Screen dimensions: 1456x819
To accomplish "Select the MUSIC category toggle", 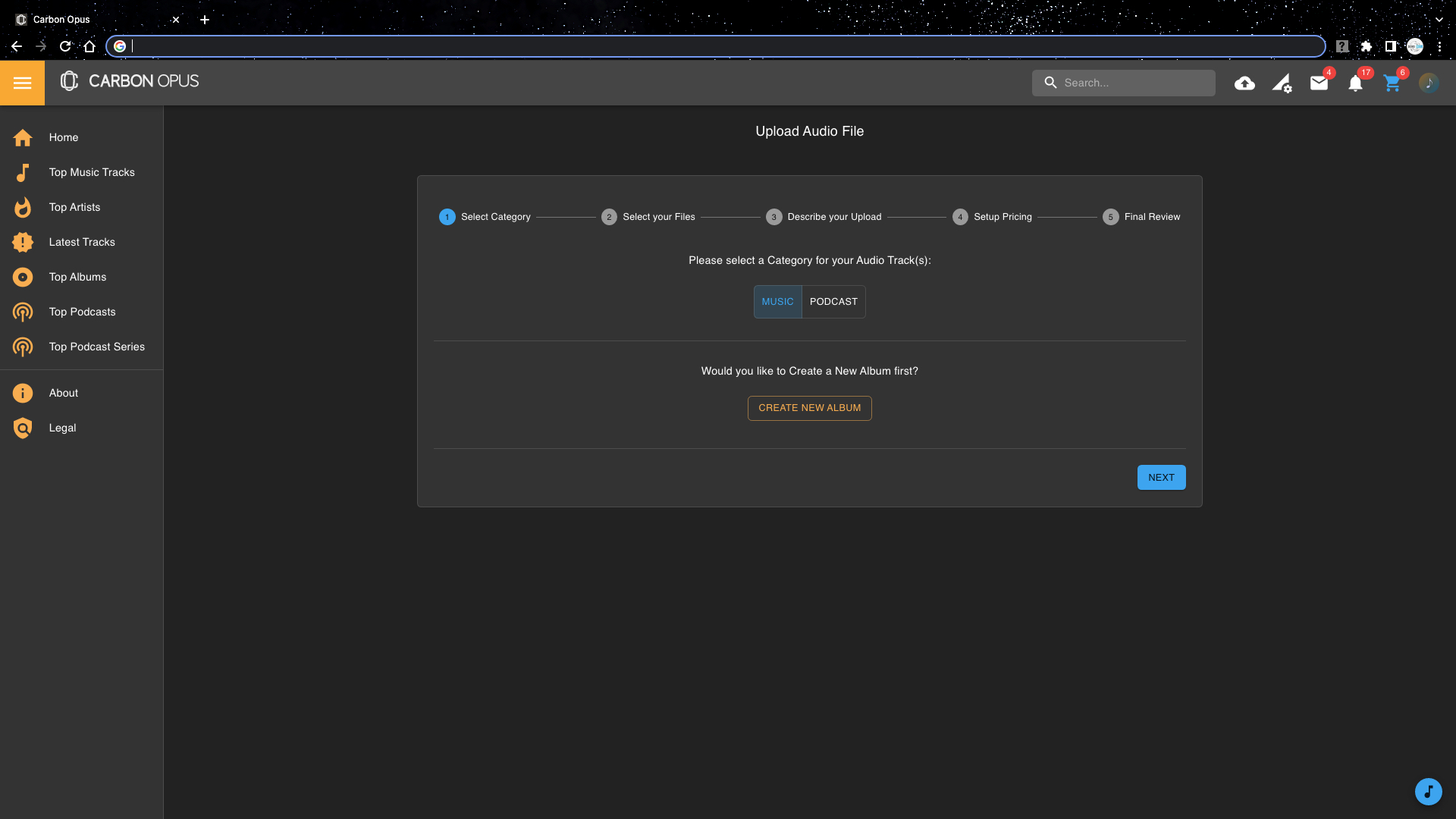I will tap(777, 302).
